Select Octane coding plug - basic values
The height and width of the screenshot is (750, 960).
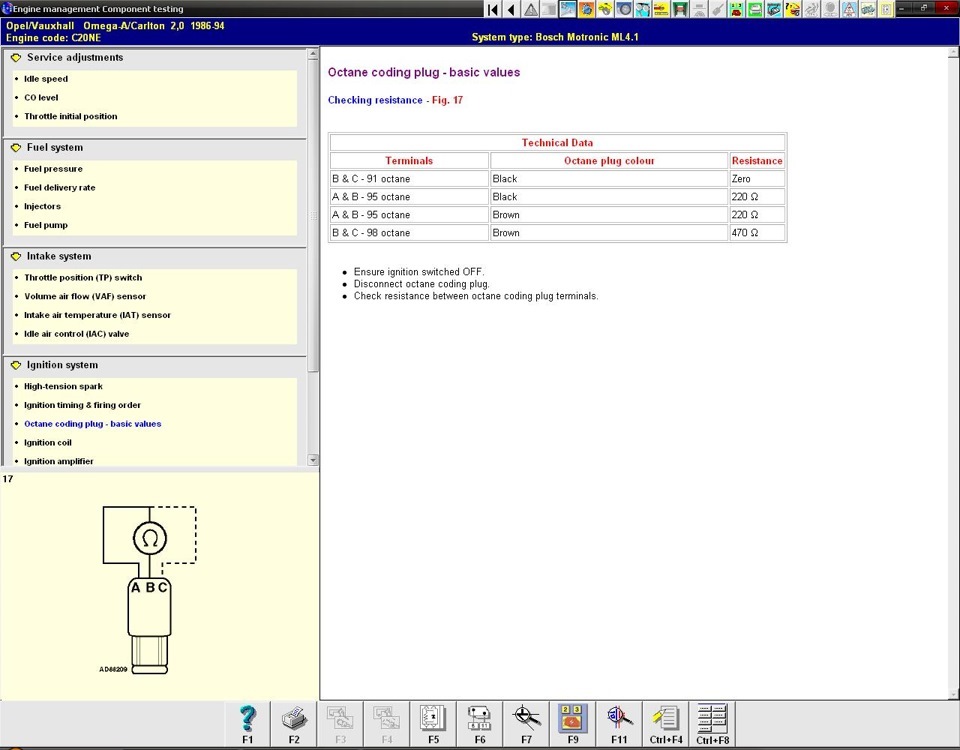[x=92, y=424]
